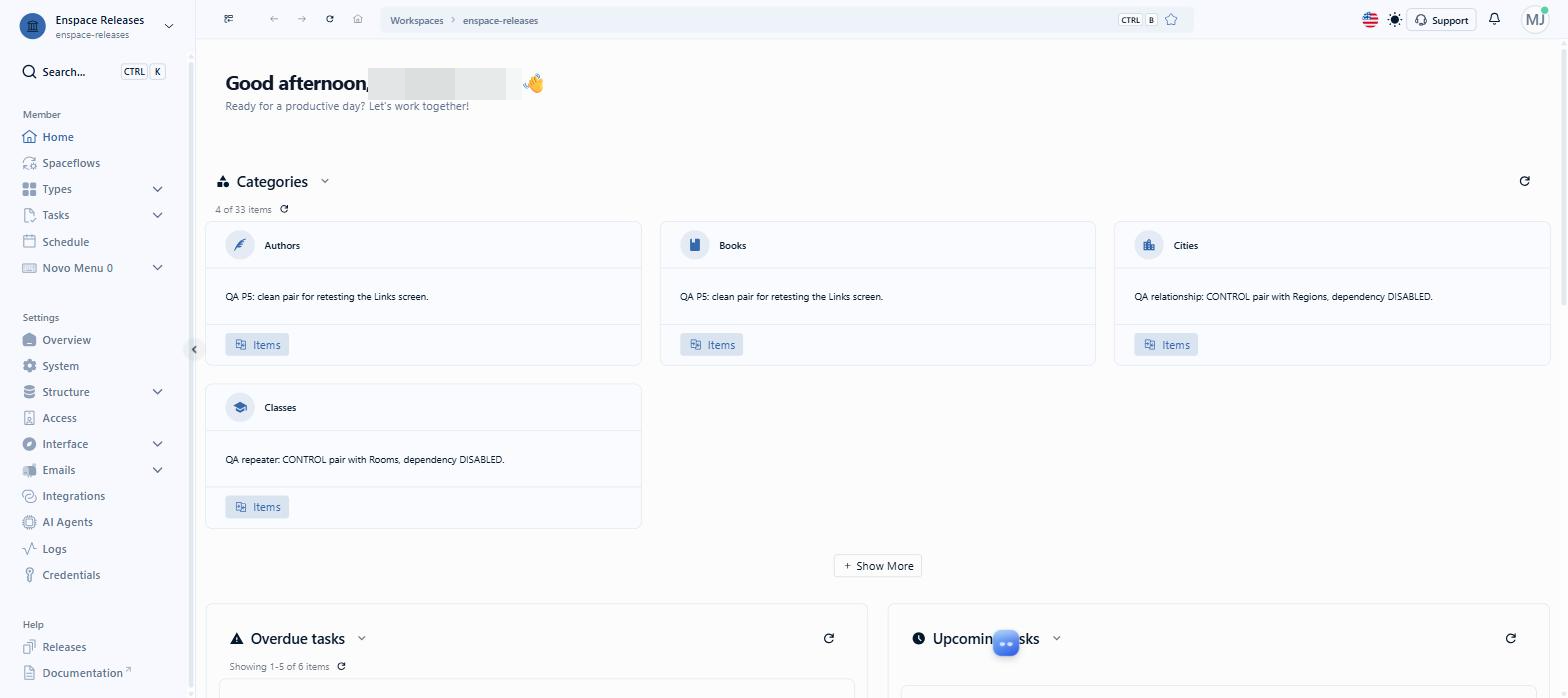Open the Categories widget dropdown

point(325,182)
